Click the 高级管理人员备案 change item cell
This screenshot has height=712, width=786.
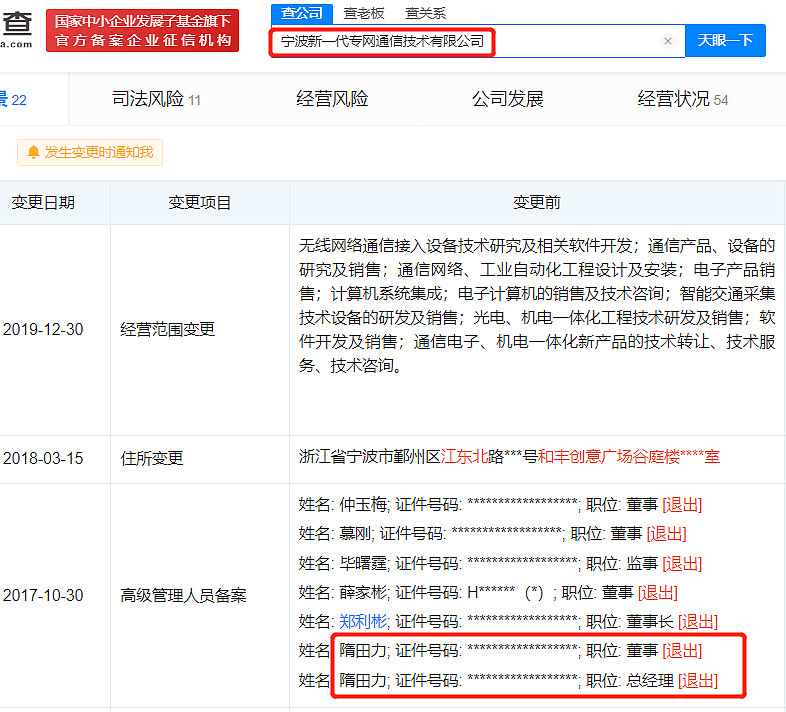point(183,595)
